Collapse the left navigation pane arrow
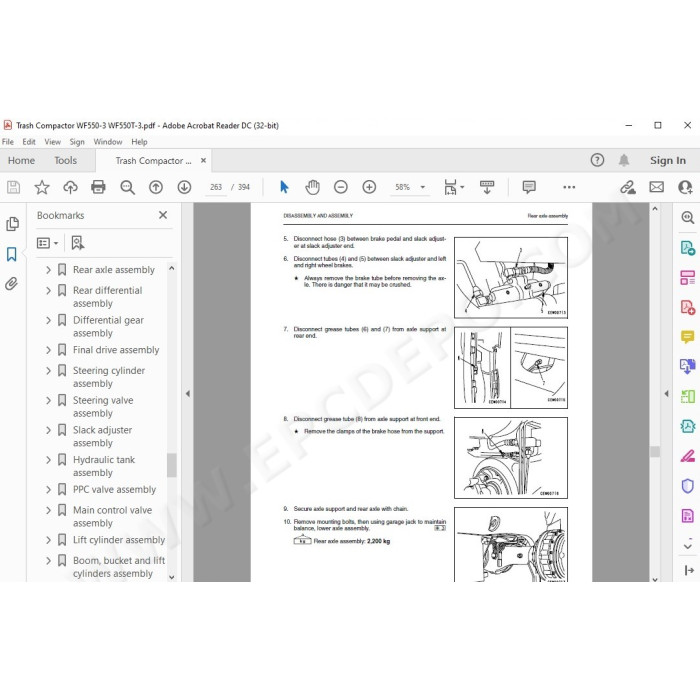 point(188,393)
